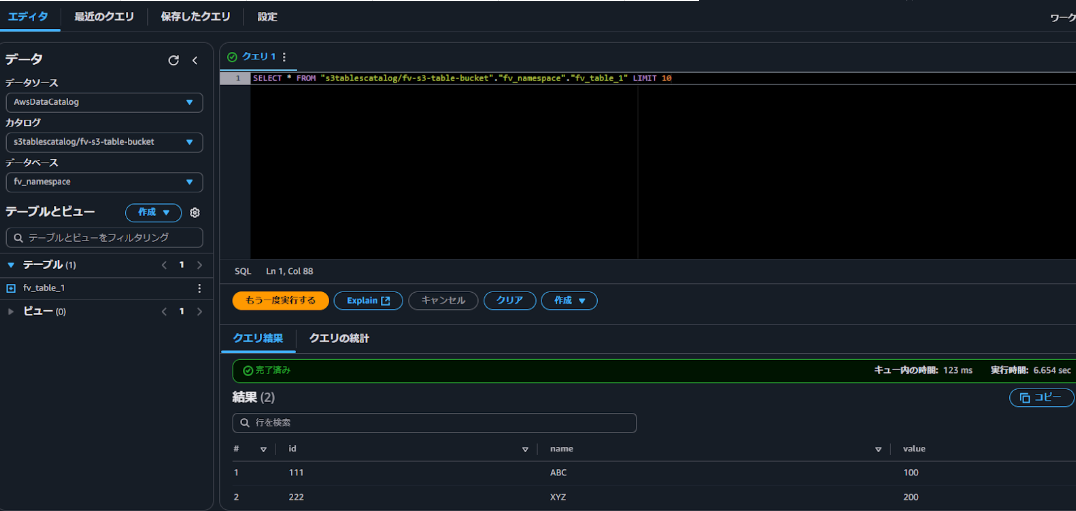1076x511 pixels.
Task: Select the value cell 200
Action: (911, 497)
